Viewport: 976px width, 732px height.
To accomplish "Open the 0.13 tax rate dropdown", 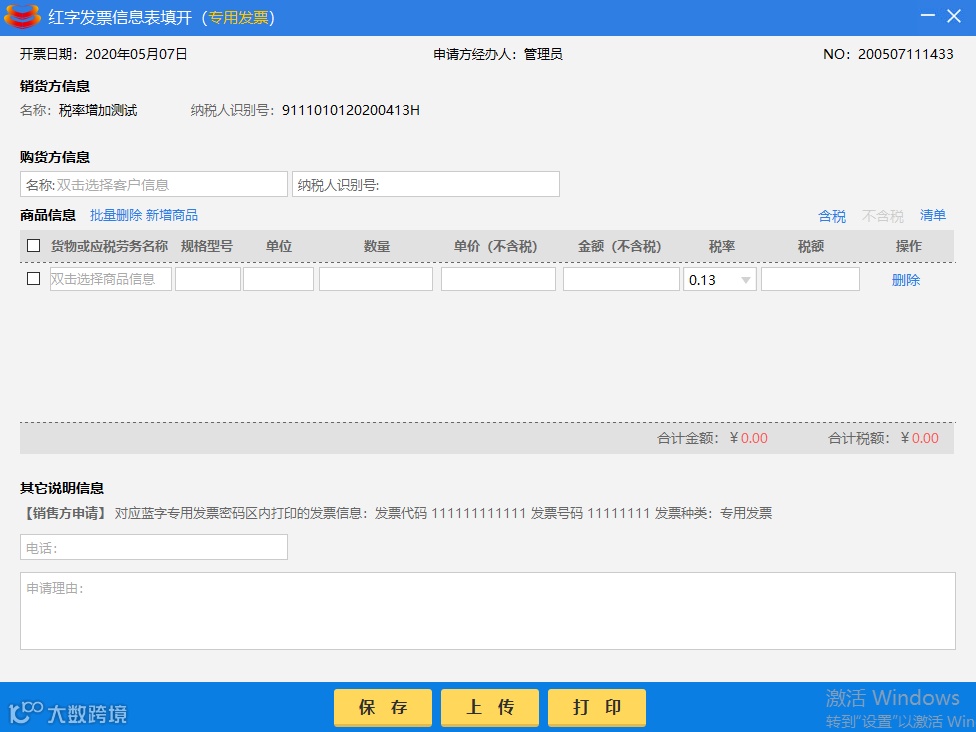I will (720, 279).
